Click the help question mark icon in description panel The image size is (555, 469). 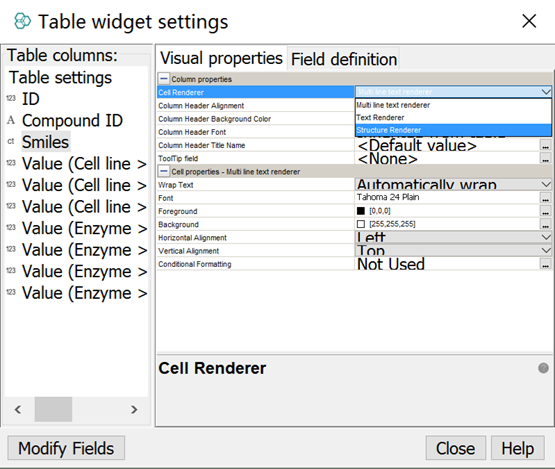click(543, 368)
